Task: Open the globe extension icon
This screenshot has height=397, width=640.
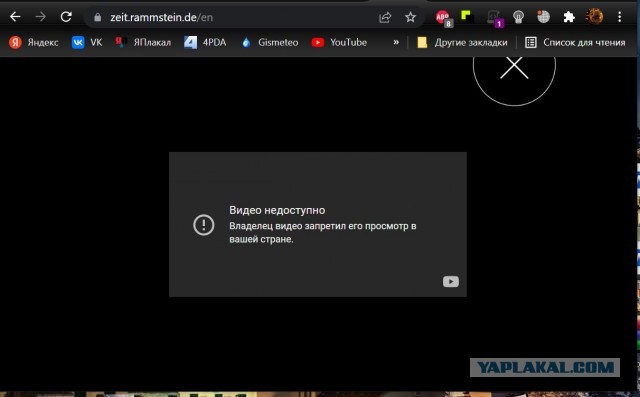Action: [x=543, y=17]
